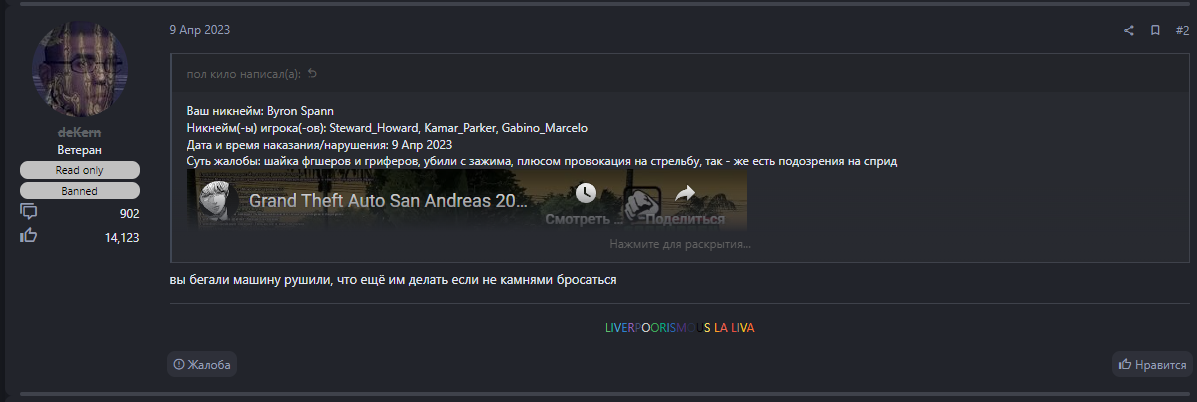Viewport: 1197px width, 402px height.
Task: Open the YouTube channel avatar on video
Action: 215,201
